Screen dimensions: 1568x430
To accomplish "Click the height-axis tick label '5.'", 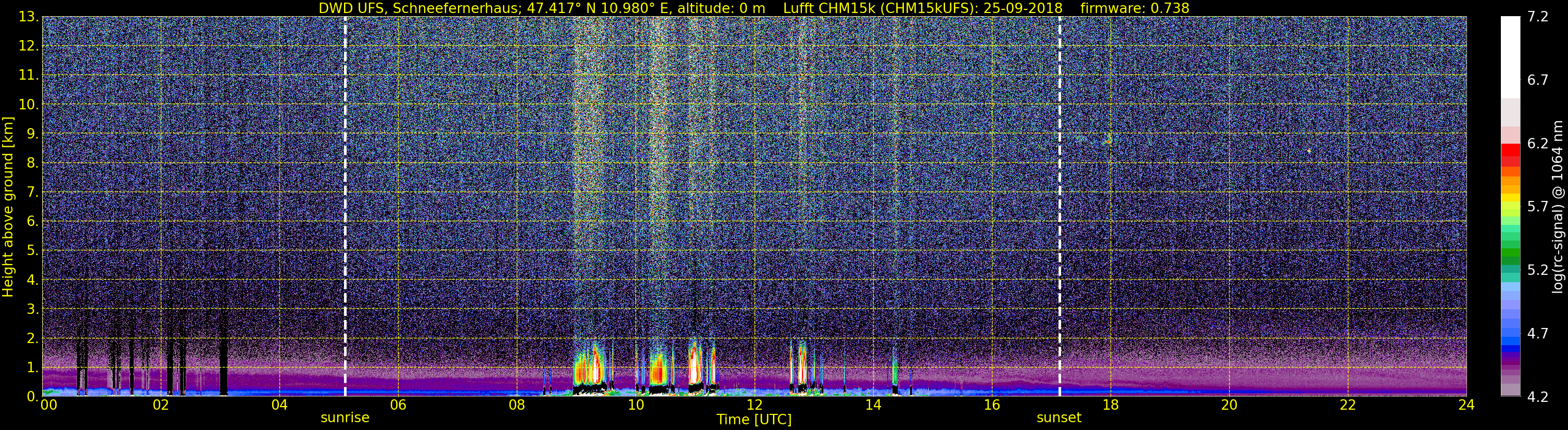I will tap(32, 251).
